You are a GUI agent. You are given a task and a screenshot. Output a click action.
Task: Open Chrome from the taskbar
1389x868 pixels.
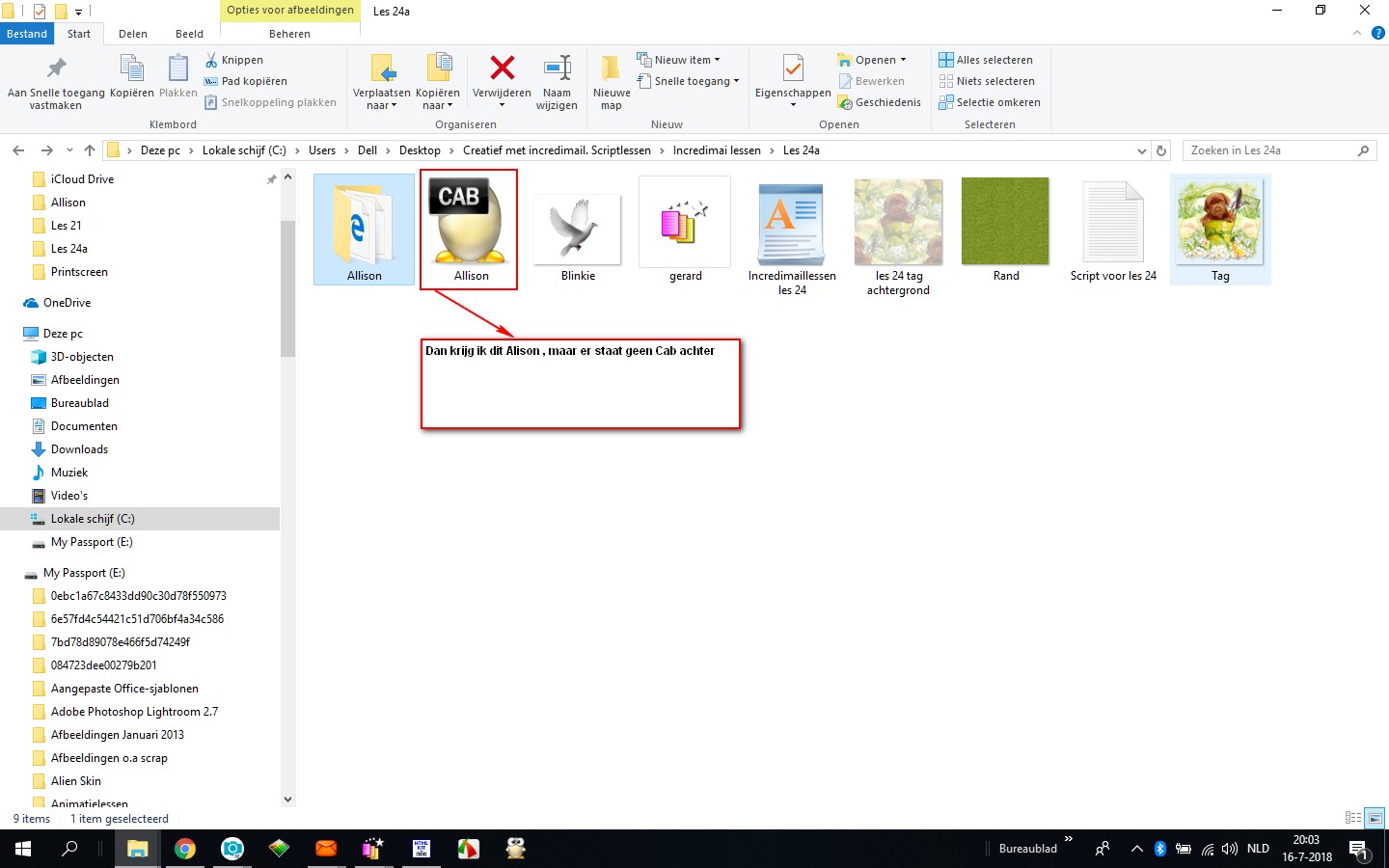point(185,849)
